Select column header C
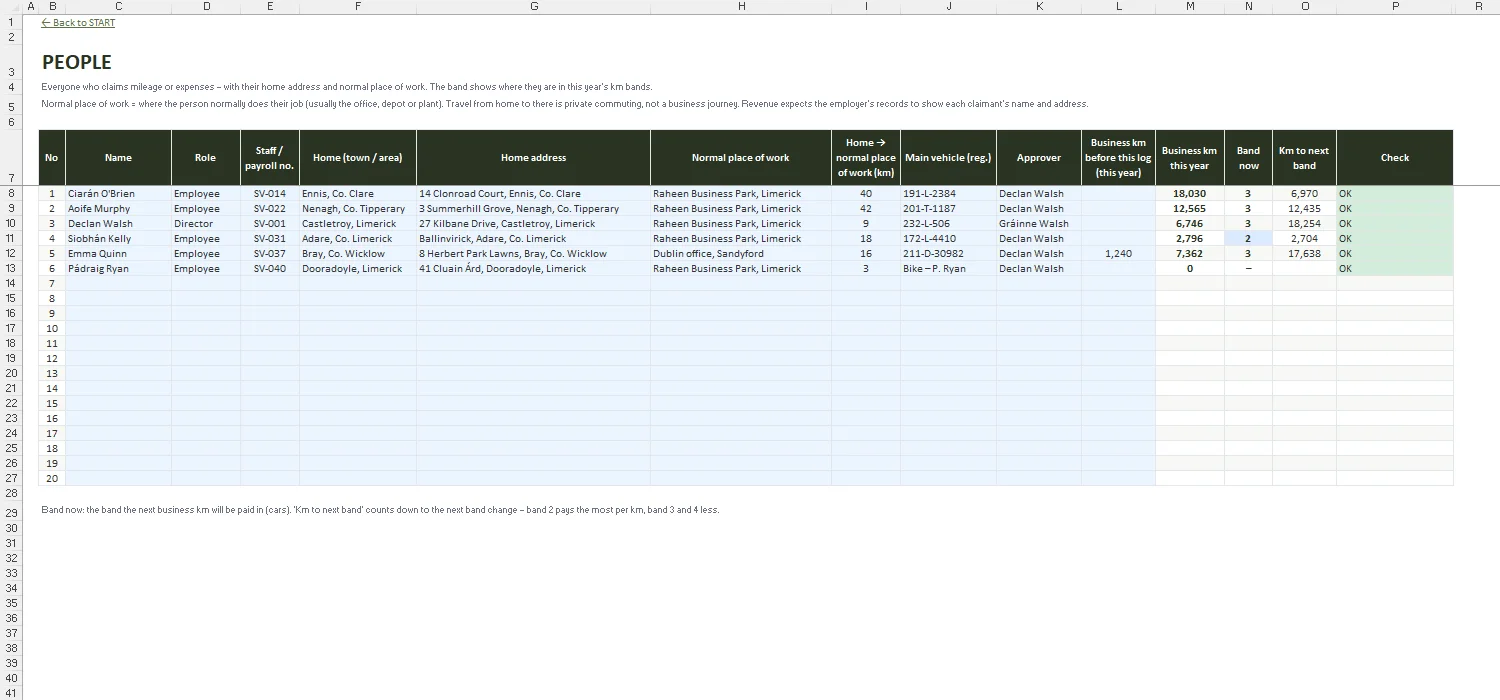The height and width of the screenshot is (700, 1500). click(x=118, y=6)
